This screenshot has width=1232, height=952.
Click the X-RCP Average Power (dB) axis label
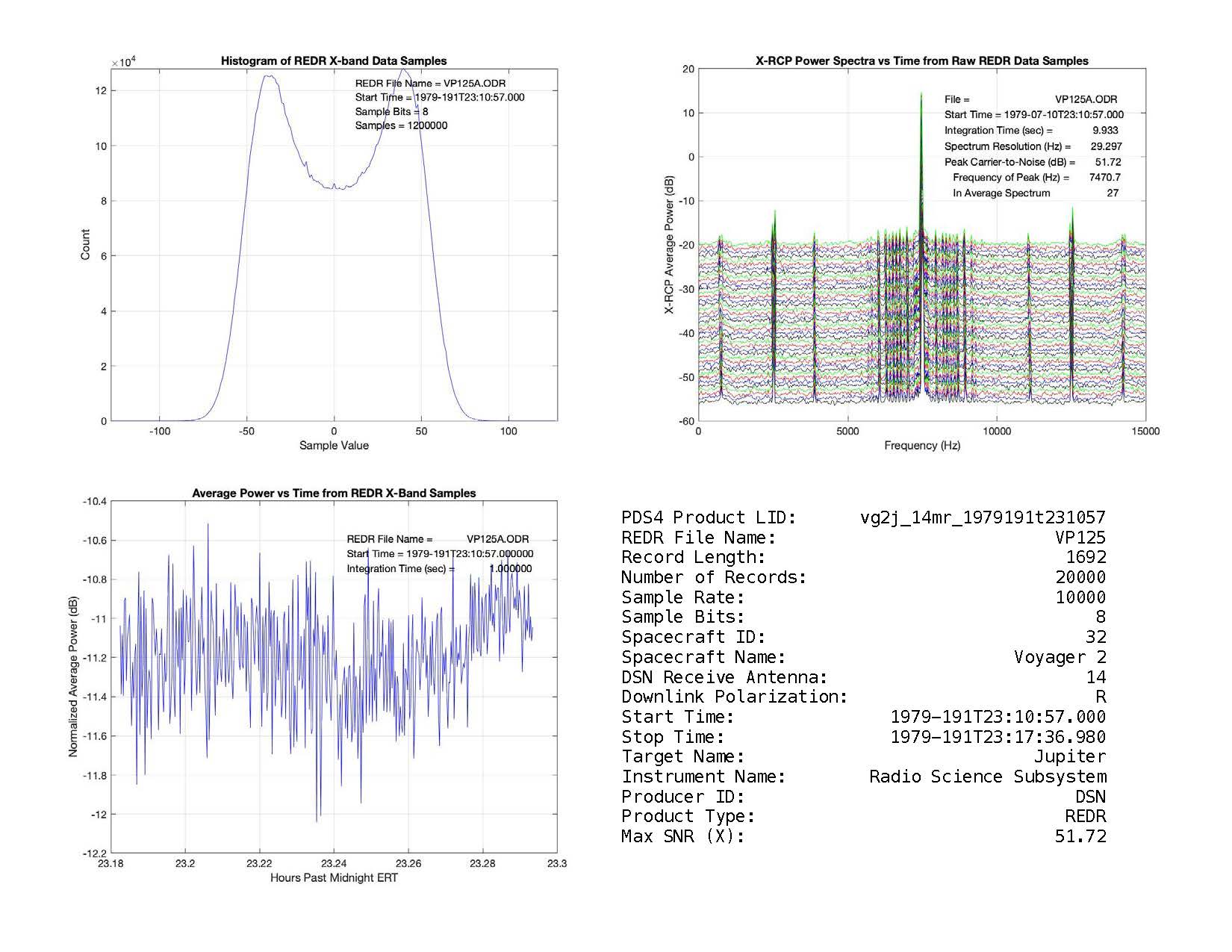tap(670, 245)
